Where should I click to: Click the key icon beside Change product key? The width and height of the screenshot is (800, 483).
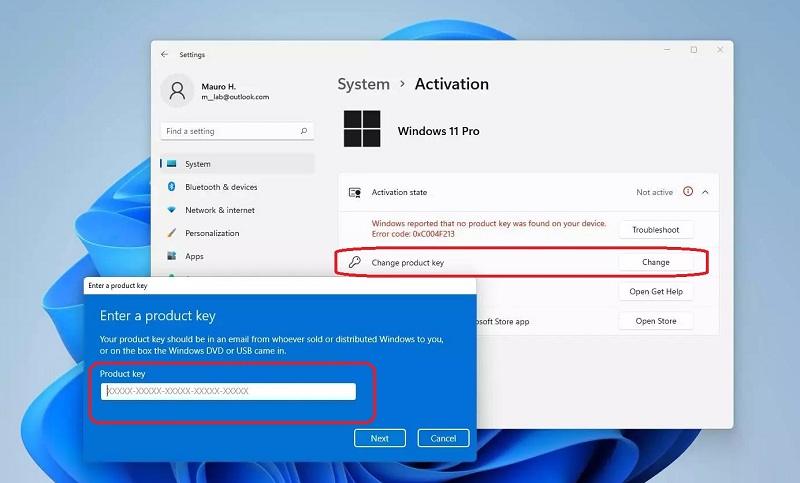tap(354, 262)
